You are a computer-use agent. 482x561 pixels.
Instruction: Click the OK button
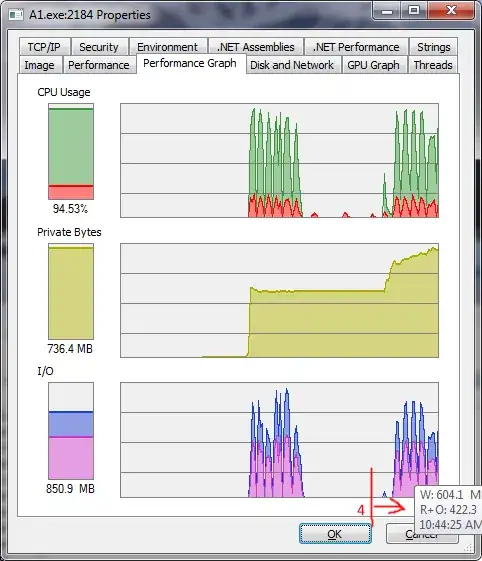pyautogui.click(x=335, y=534)
